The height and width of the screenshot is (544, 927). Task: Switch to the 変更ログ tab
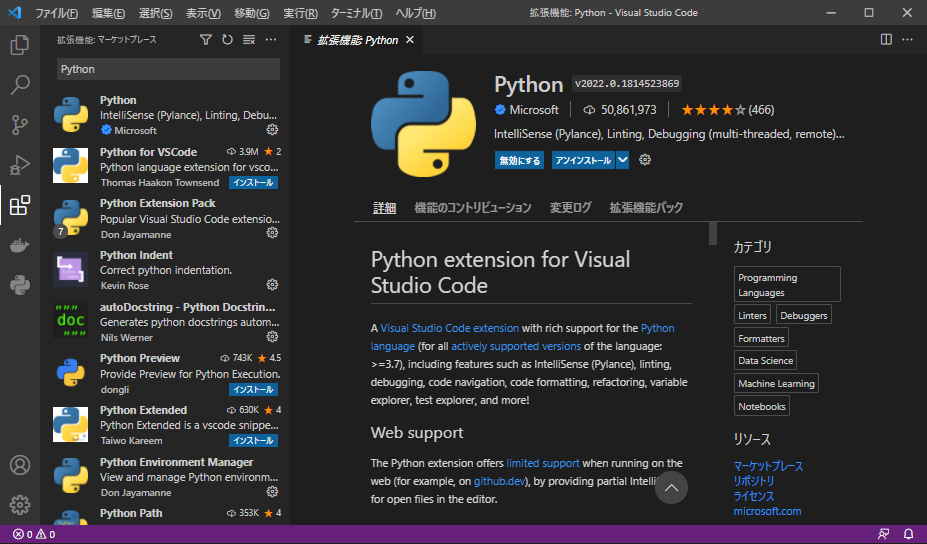tap(571, 208)
